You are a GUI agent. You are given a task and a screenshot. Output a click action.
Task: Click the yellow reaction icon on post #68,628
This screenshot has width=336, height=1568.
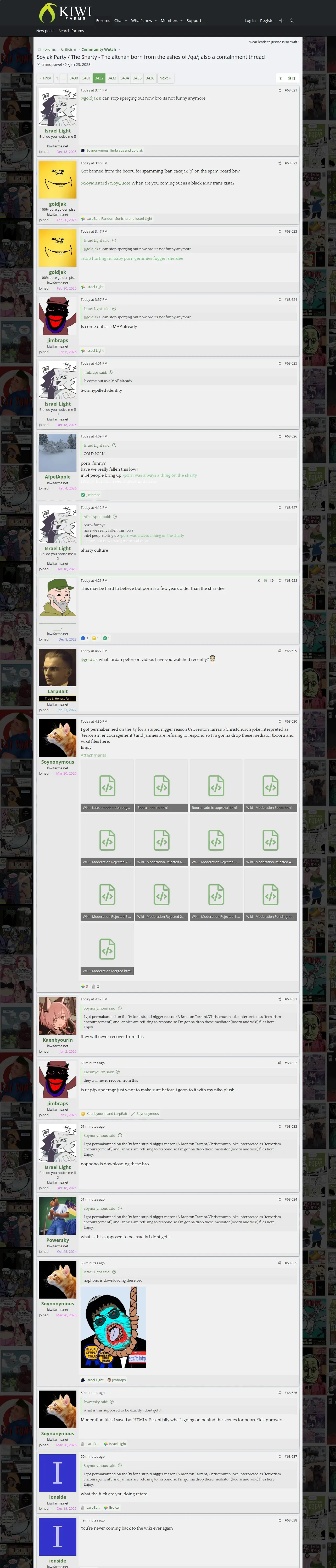pos(94,638)
